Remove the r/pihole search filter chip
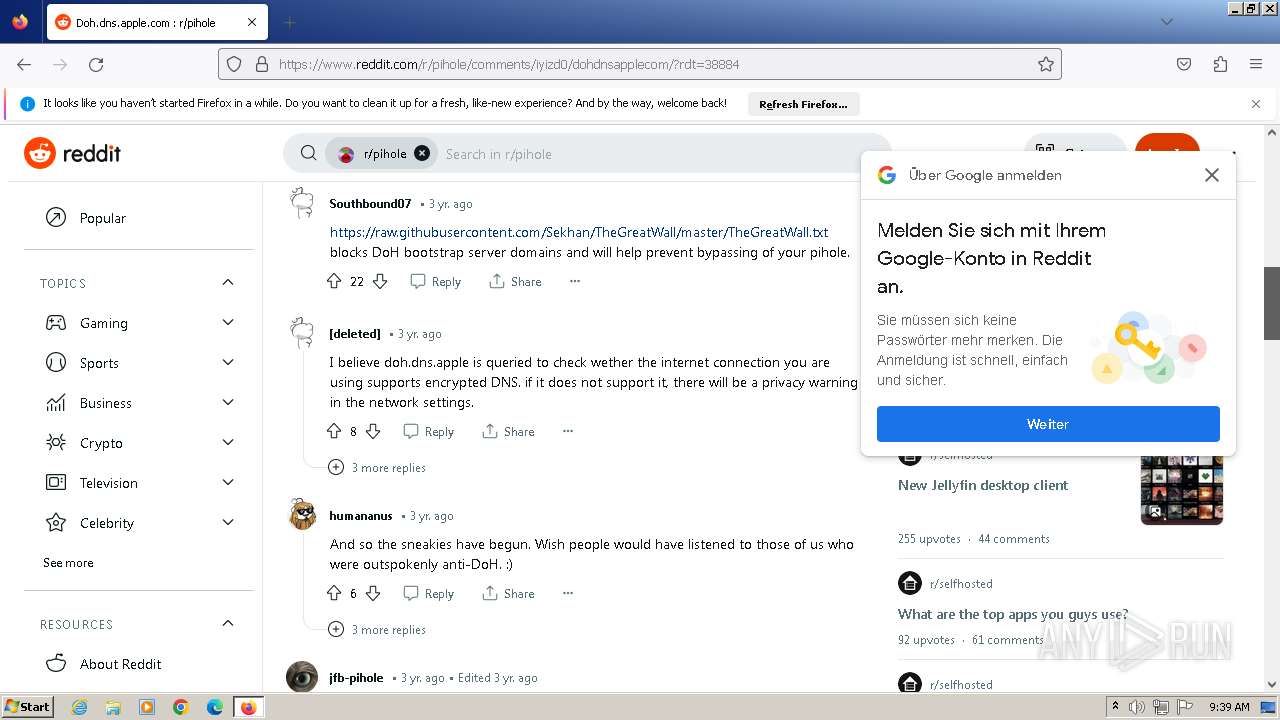 422,153
